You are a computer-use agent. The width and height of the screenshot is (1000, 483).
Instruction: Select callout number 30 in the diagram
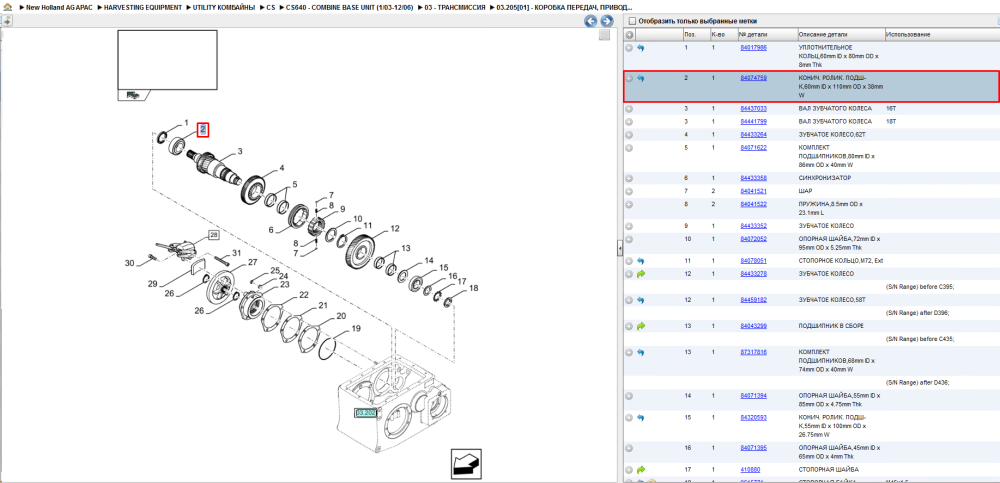[x=129, y=263]
